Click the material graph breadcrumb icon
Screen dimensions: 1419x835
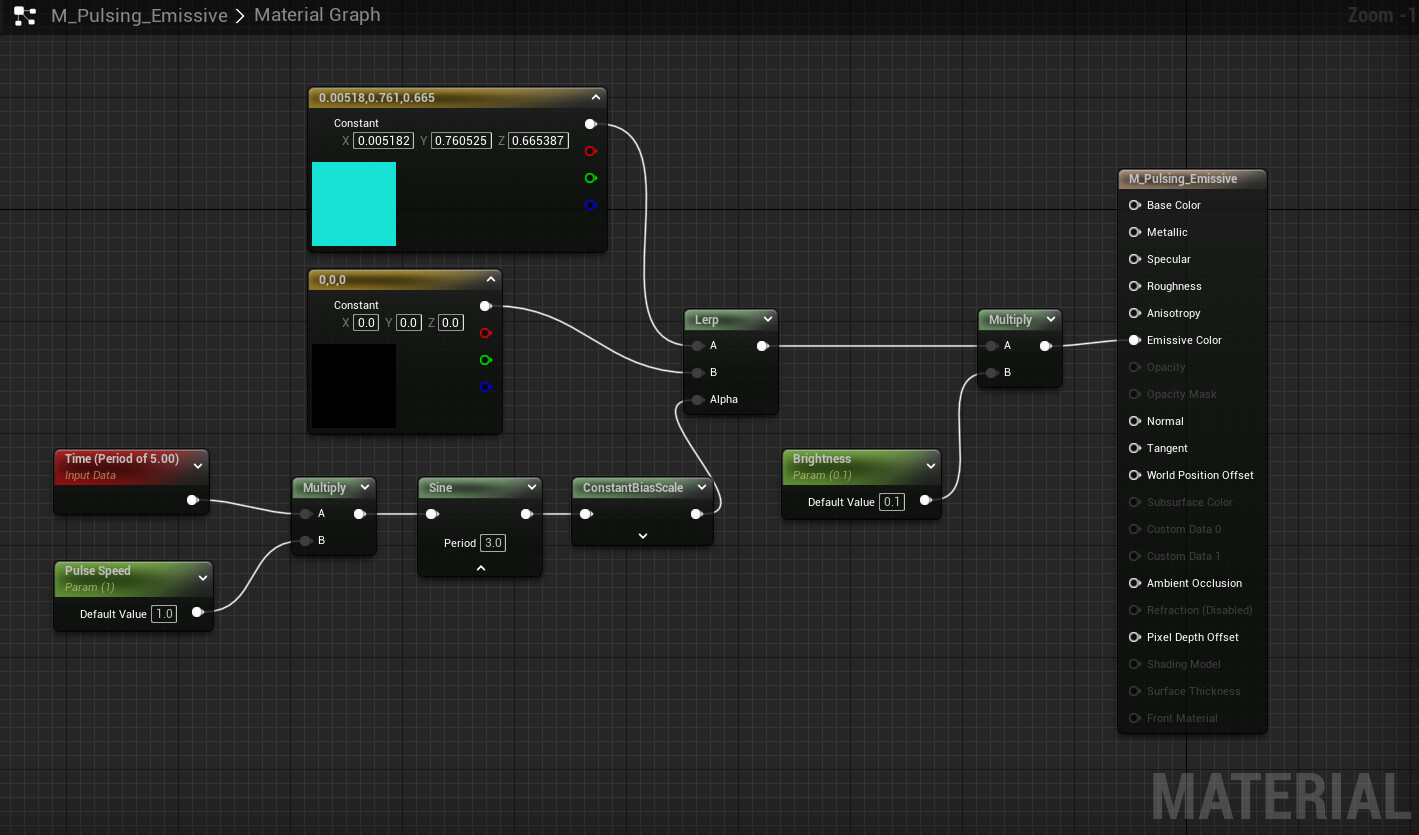point(25,16)
